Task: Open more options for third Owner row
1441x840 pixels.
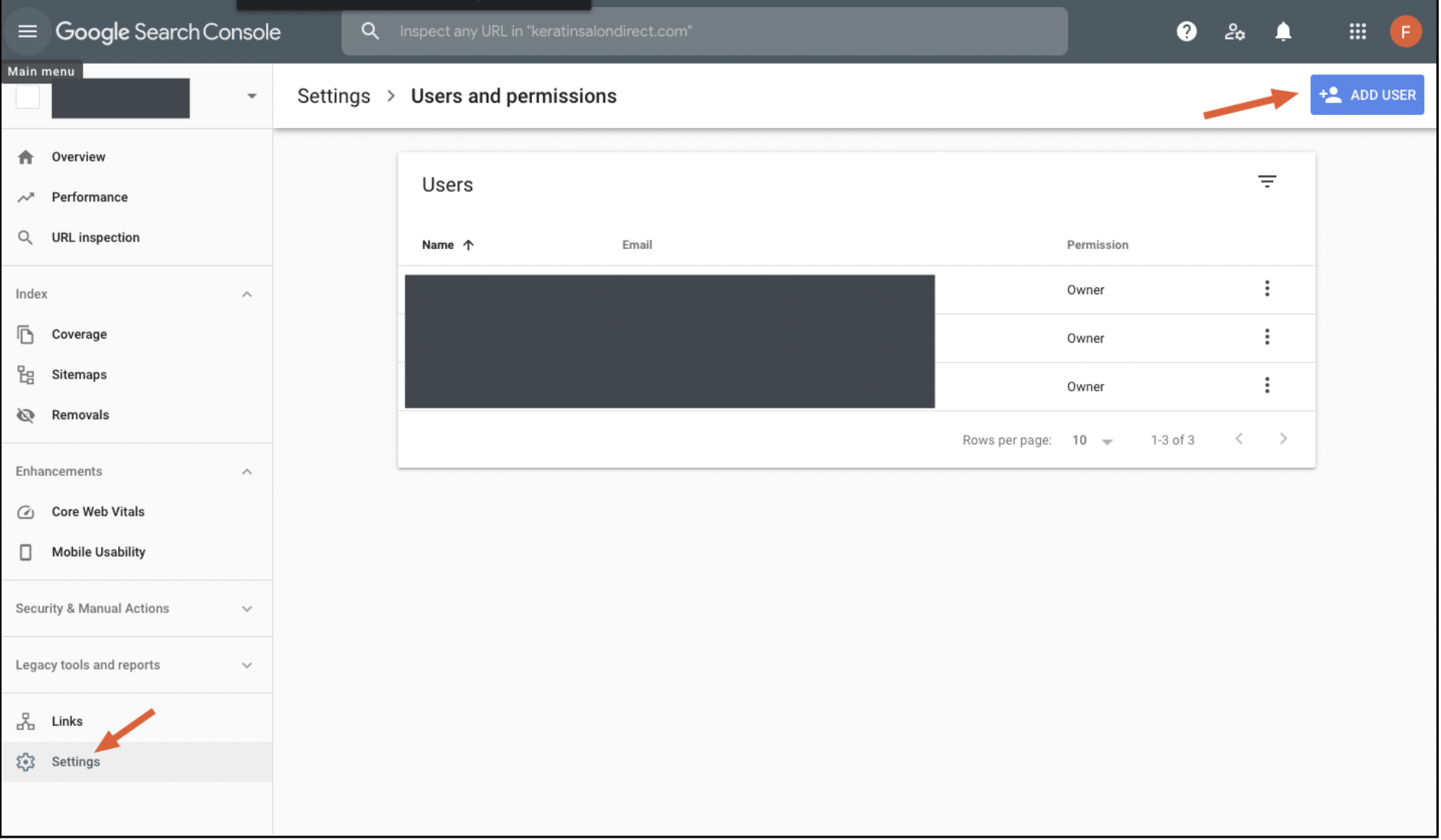Action: (x=1267, y=385)
